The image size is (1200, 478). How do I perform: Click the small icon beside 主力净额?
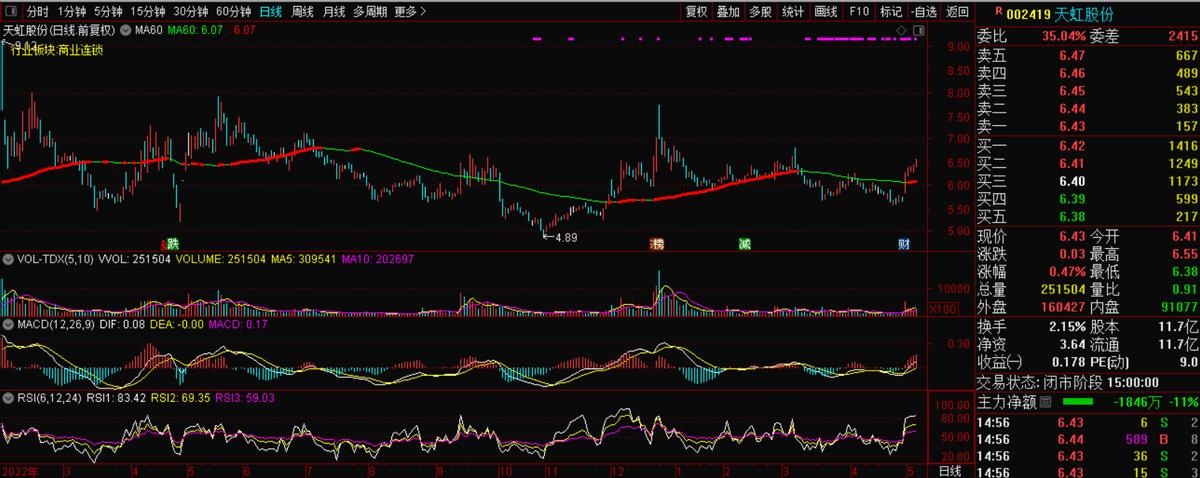[1046, 402]
